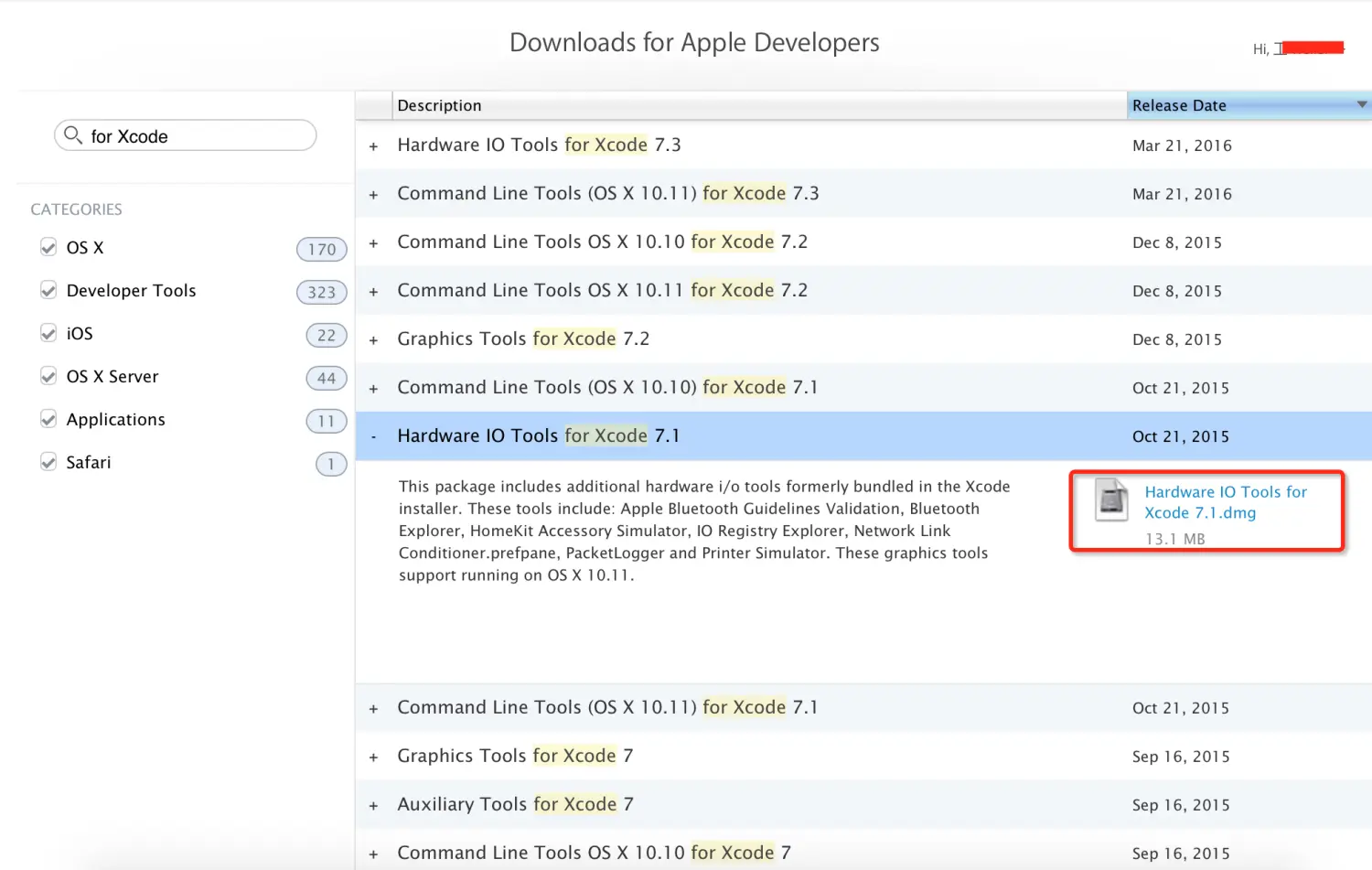Viewport: 1372px width, 870px height.
Task: Expand Graphics Tools for Xcode 7.2 row
Action: pyautogui.click(x=373, y=340)
